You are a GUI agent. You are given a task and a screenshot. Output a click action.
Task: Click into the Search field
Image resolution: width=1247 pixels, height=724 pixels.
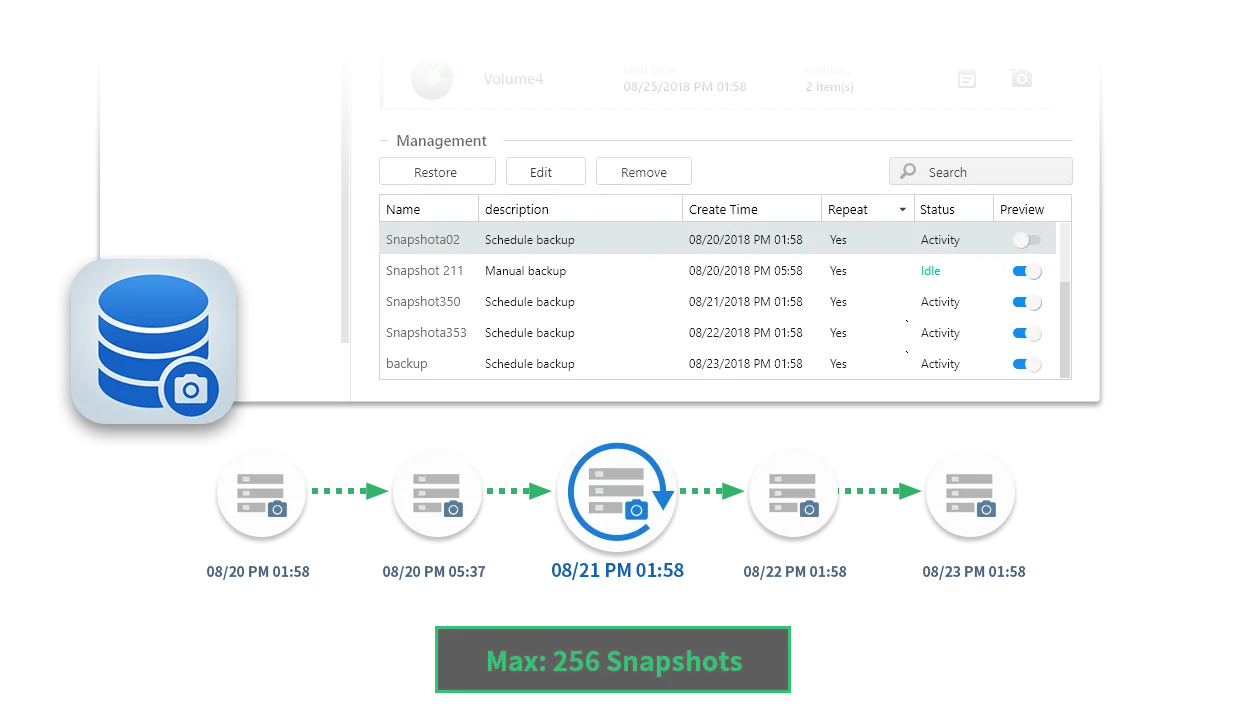(981, 171)
